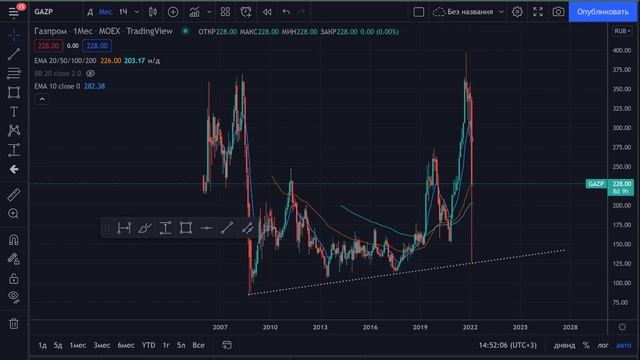Grab the floating drawing toolbar handle
Image resolution: width=640 pixels, height=360 pixels.
tap(107, 228)
